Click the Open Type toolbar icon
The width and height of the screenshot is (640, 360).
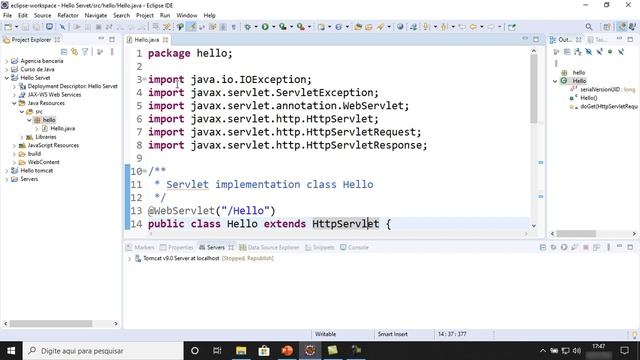[358, 27]
